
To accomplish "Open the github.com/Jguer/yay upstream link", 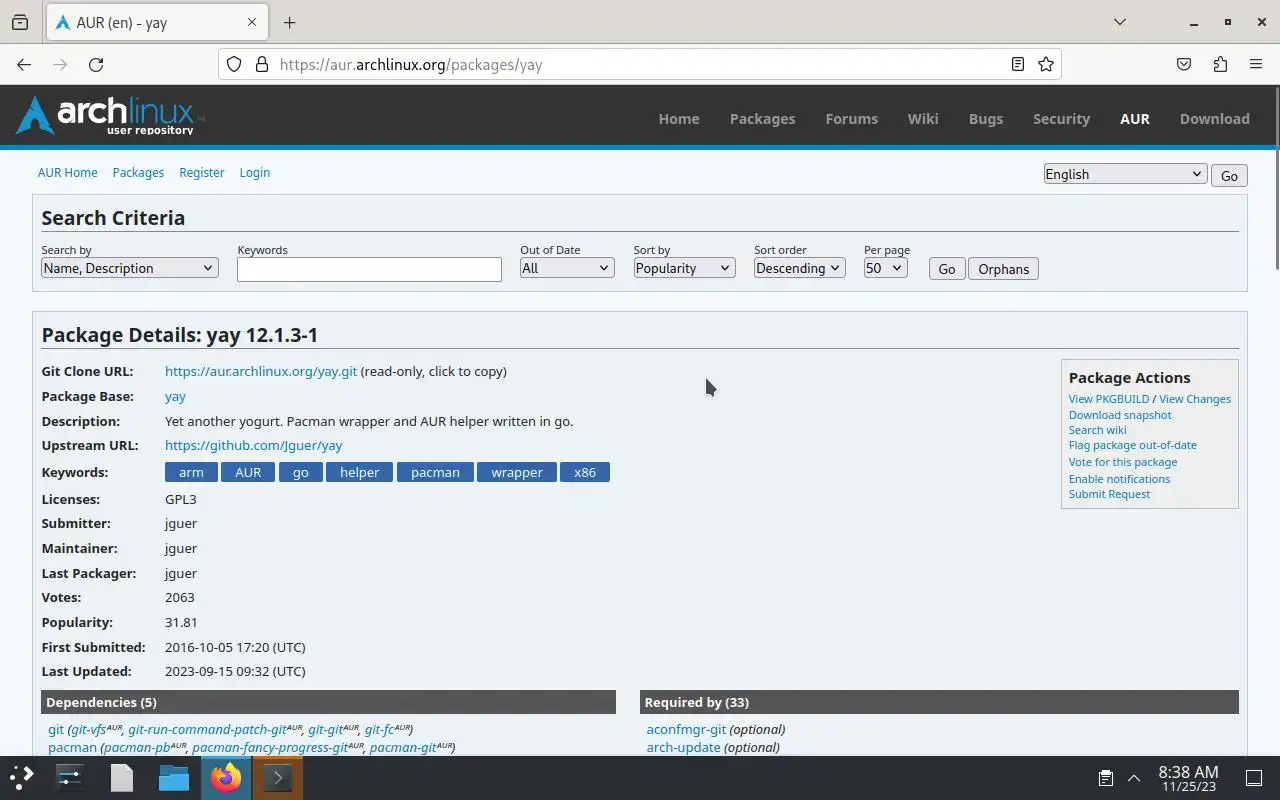I will (254, 445).
